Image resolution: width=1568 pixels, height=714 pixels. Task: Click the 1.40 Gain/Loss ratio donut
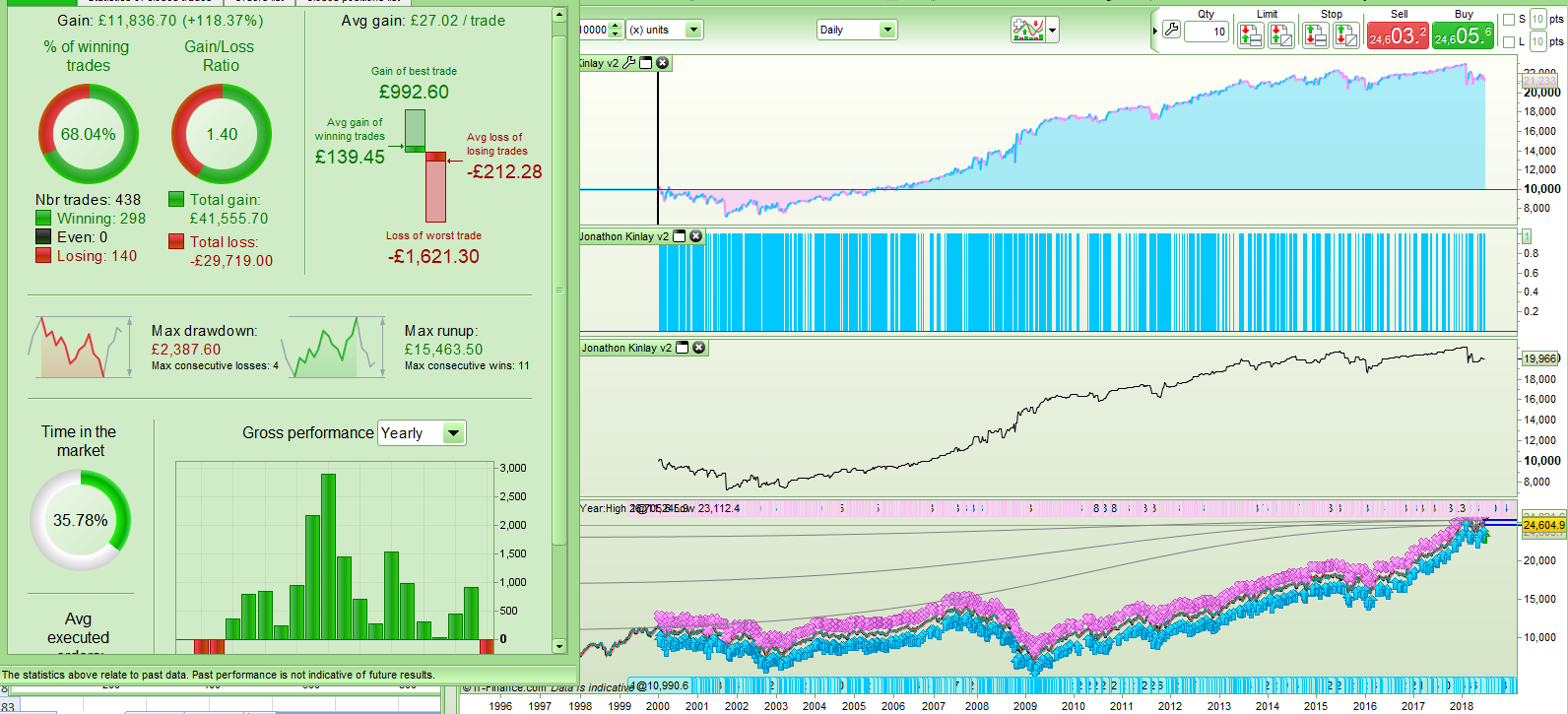tap(222, 134)
